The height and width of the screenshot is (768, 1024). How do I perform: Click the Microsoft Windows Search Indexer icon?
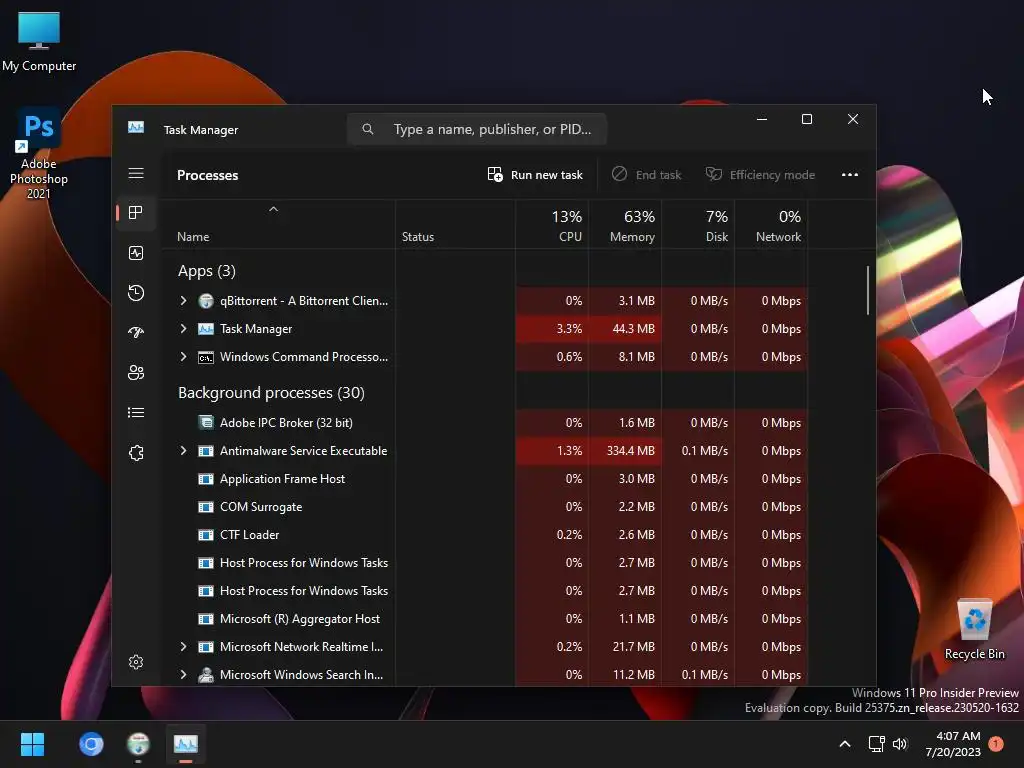click(206, 675)
